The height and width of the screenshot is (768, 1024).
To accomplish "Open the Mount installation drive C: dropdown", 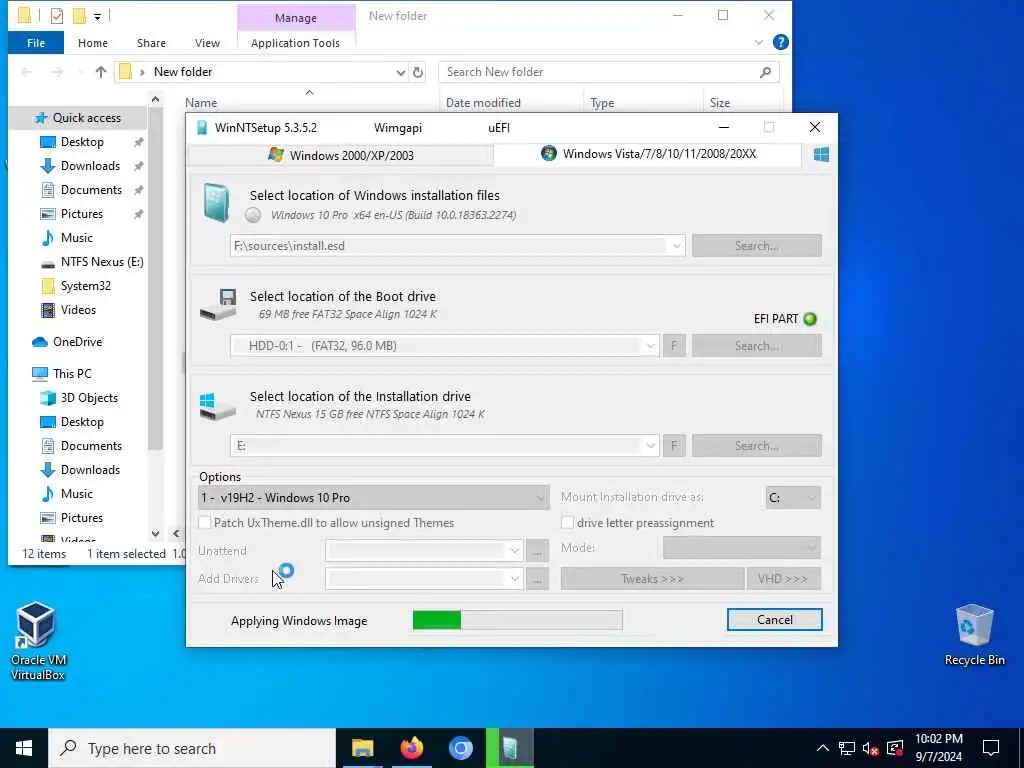I will click(793, 498).
